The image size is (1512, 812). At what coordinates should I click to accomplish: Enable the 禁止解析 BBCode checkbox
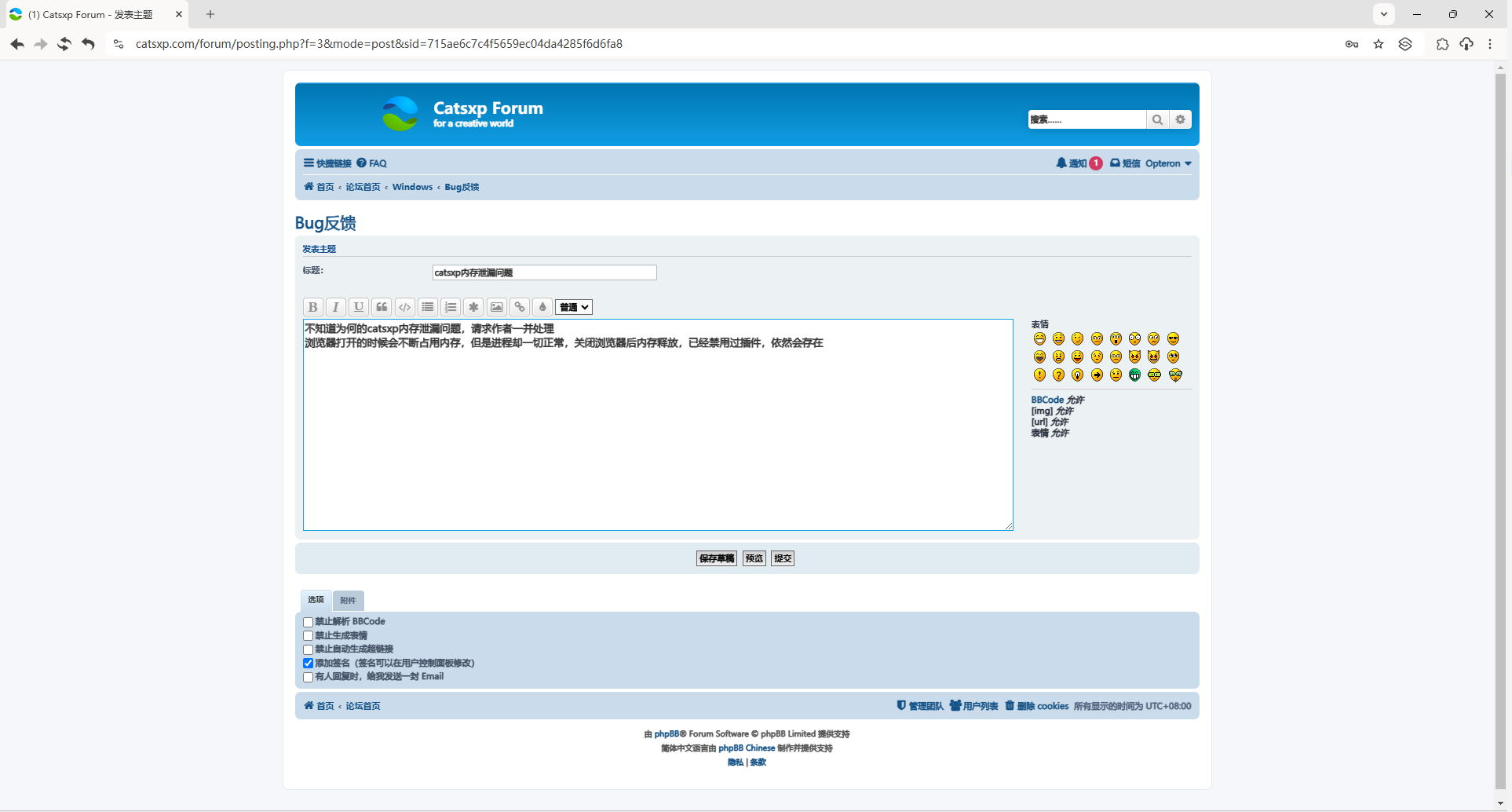tap(309, 622)
